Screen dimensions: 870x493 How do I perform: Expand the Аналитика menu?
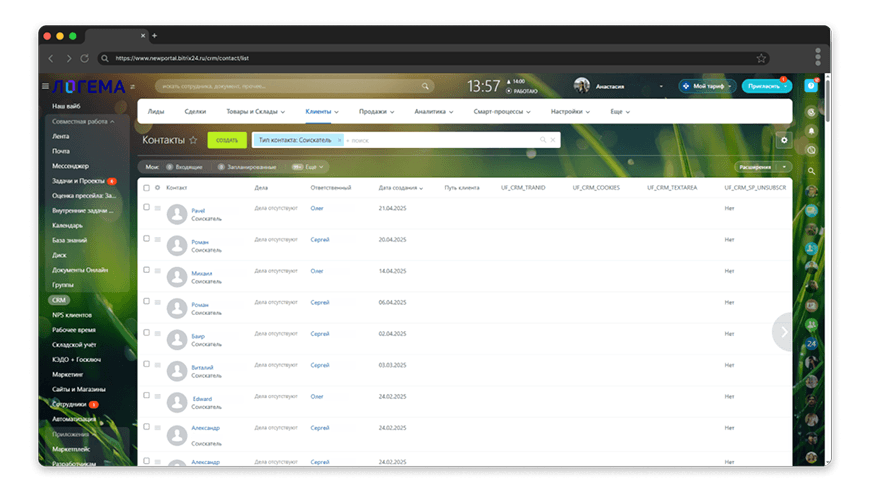click(x=434, y=112)
